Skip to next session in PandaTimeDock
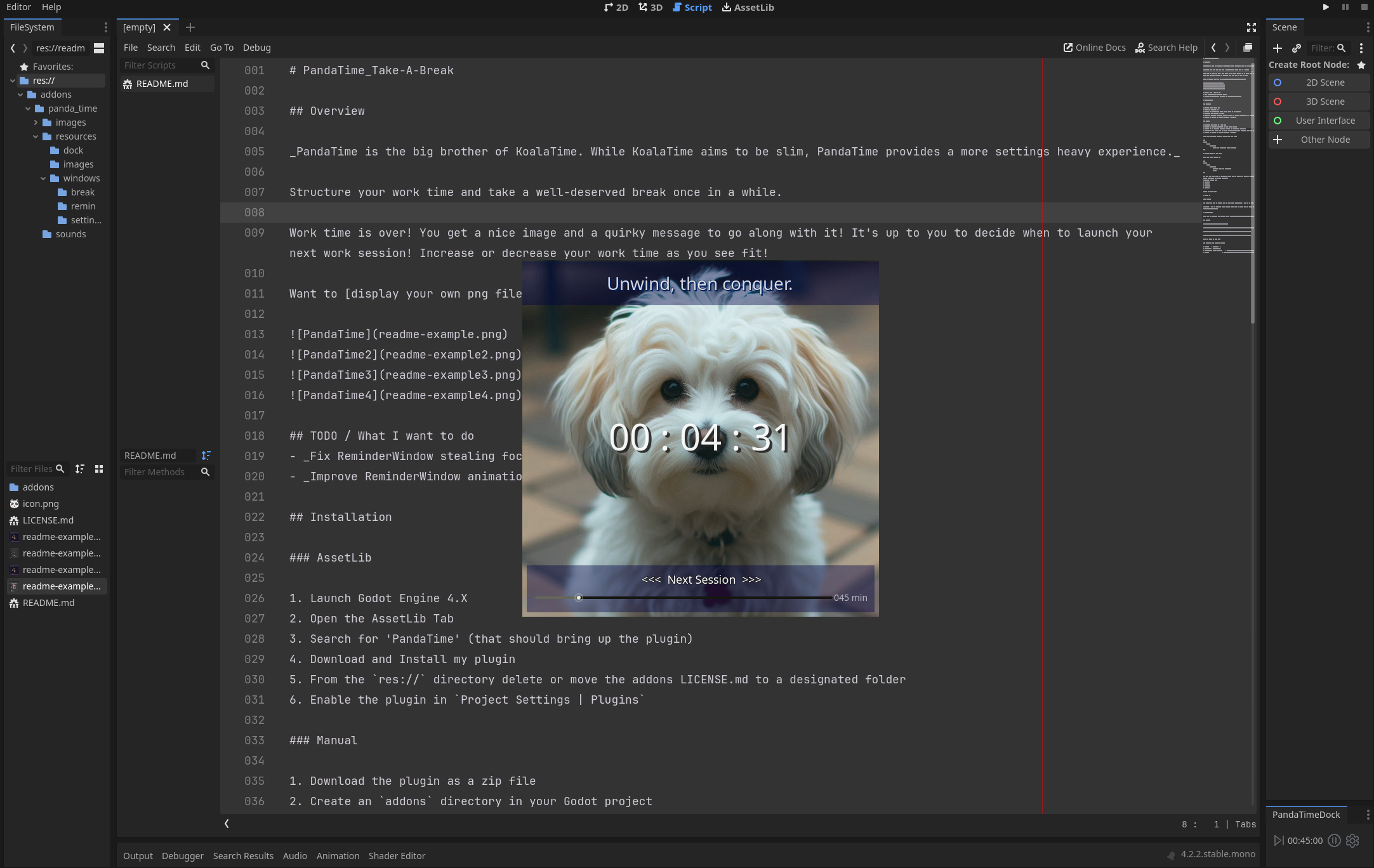1374x868 pixels. coord(1278,841)
